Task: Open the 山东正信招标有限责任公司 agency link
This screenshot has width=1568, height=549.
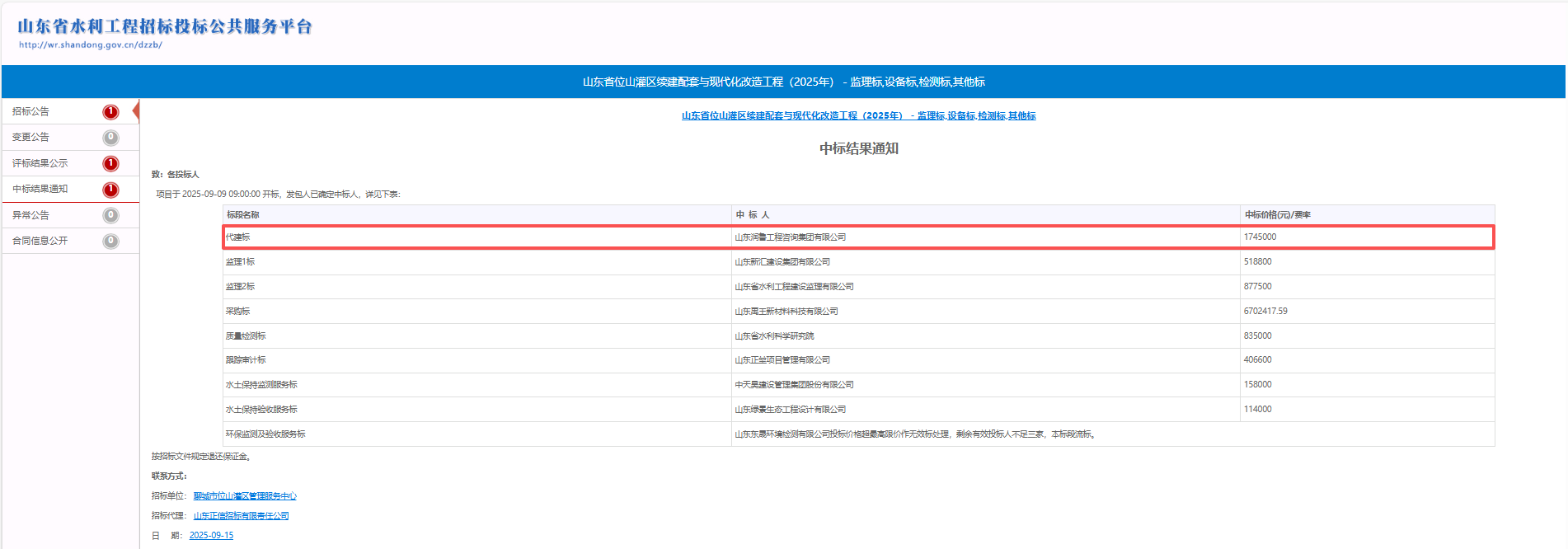Action: [241, 516]
